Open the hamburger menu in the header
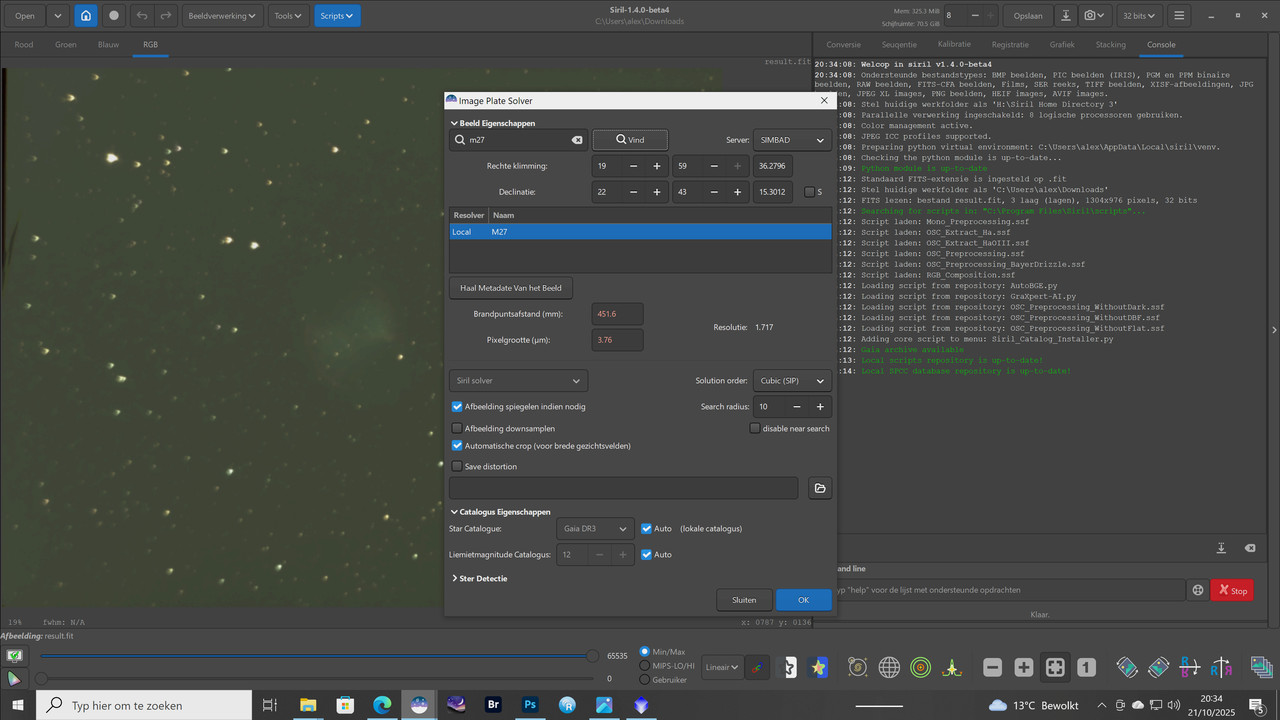Image resolution: width=1280 pixels, height=720 pixels. pyautogui.click(x=1179, y=16)
